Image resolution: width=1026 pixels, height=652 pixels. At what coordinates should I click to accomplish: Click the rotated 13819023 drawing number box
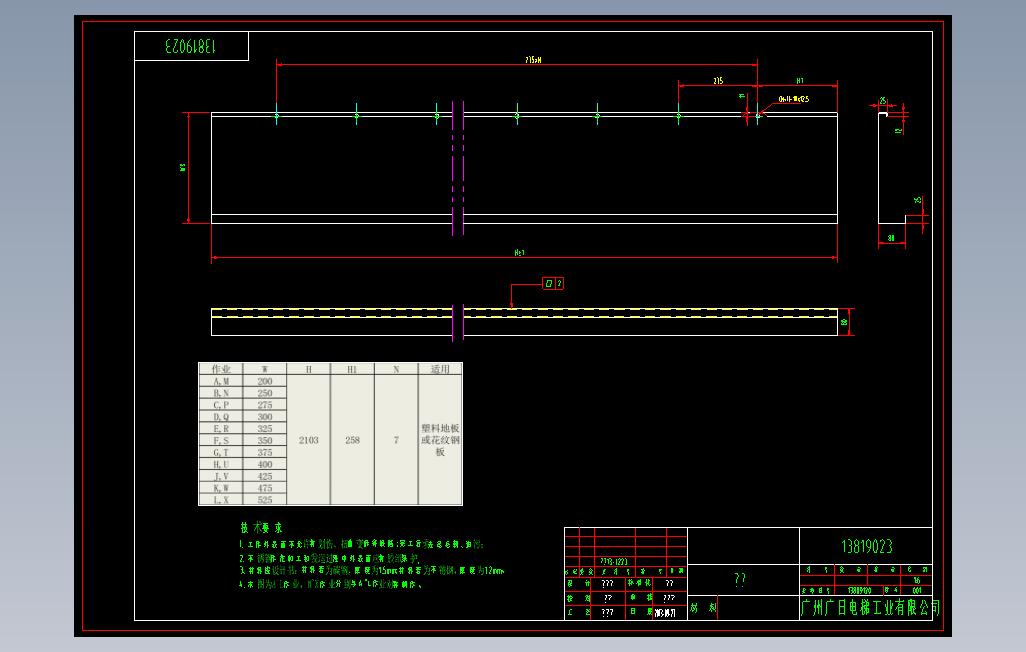[x=191, y=46]
